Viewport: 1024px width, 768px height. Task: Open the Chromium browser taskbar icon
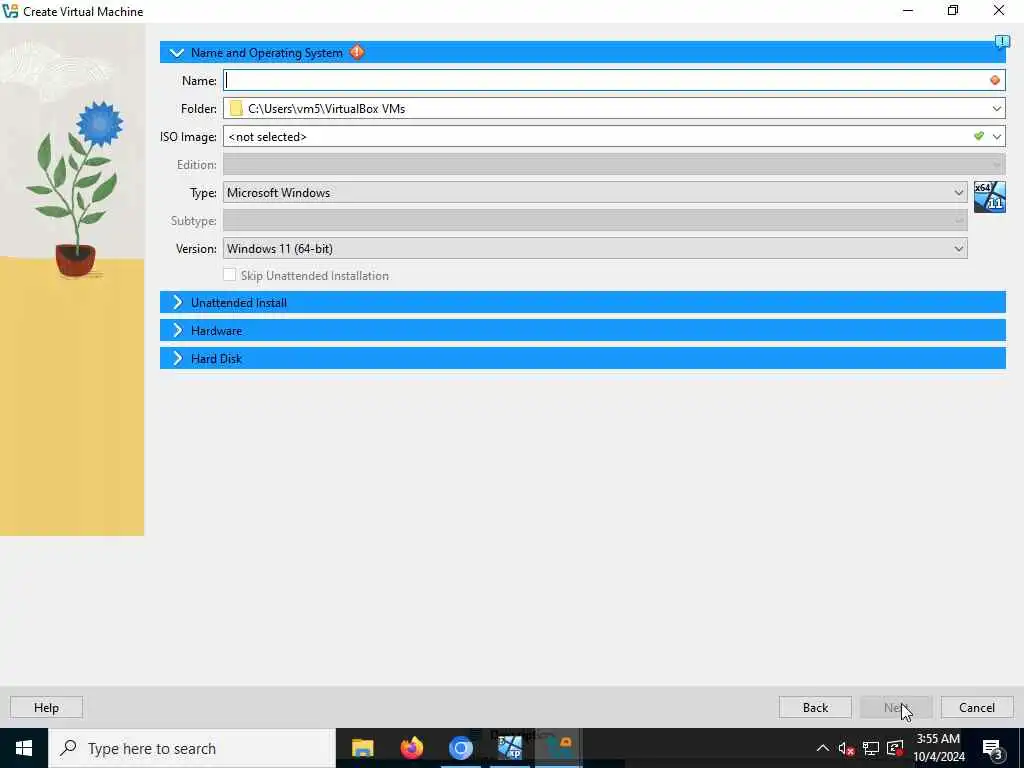tap(460, 748)
